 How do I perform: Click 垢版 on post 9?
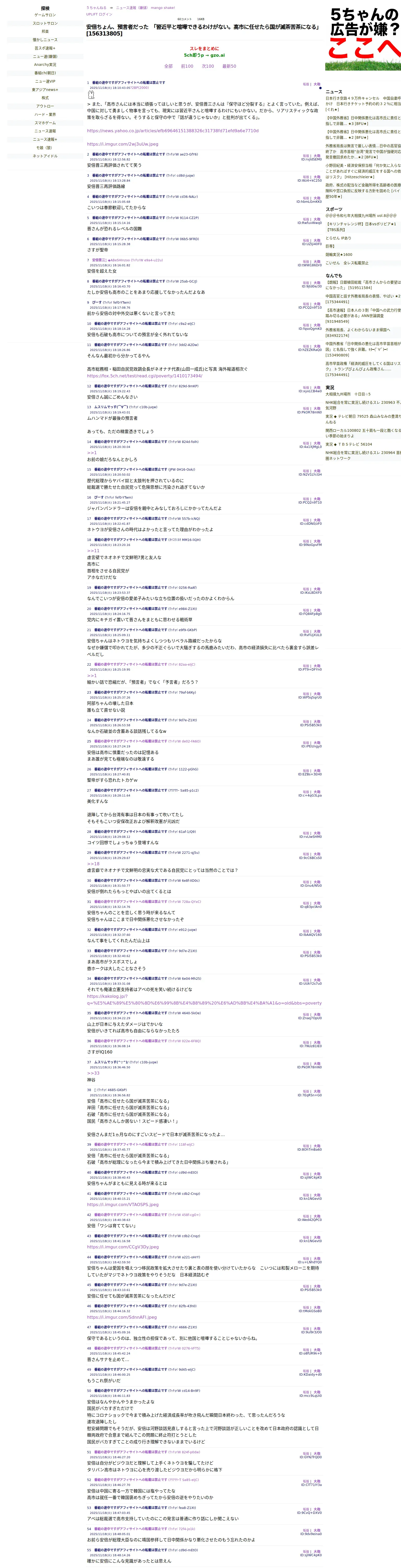pyautogui.click(x=306, y=304)
